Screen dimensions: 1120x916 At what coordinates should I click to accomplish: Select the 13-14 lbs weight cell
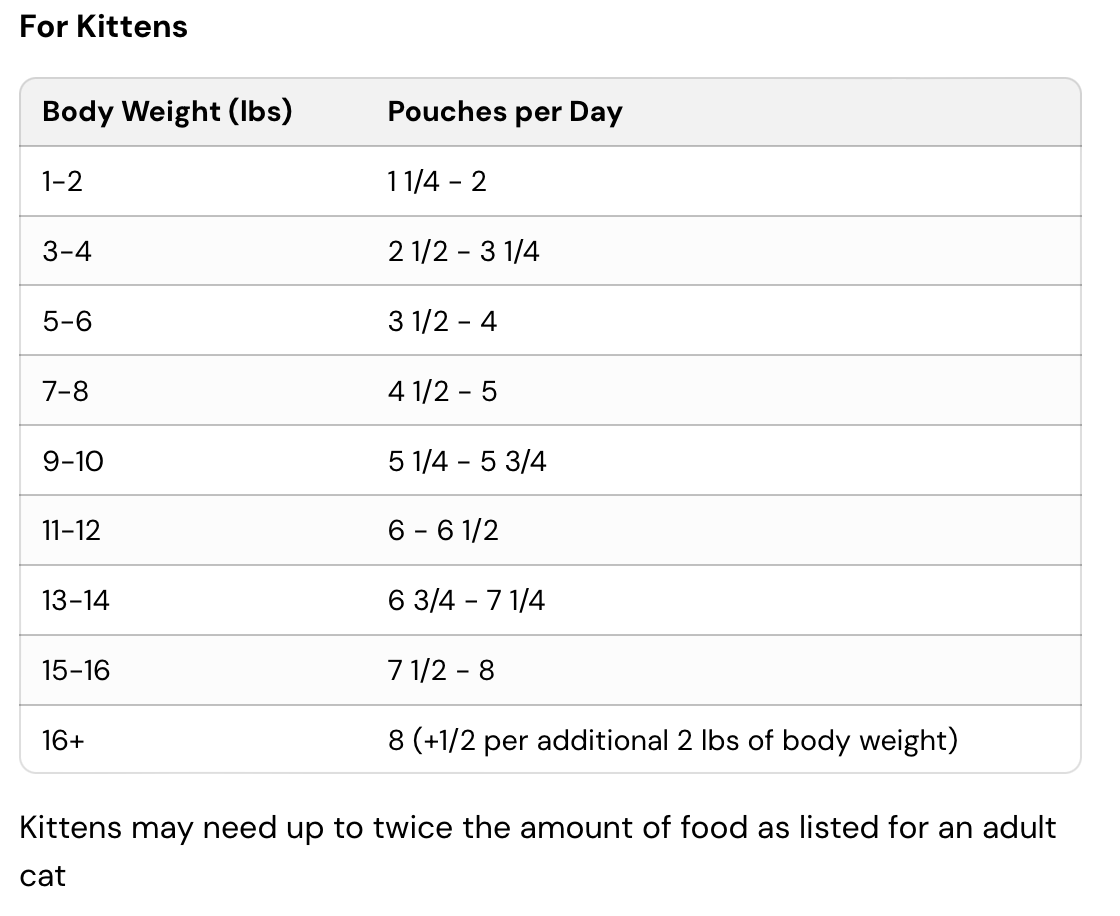pos(75,600)
